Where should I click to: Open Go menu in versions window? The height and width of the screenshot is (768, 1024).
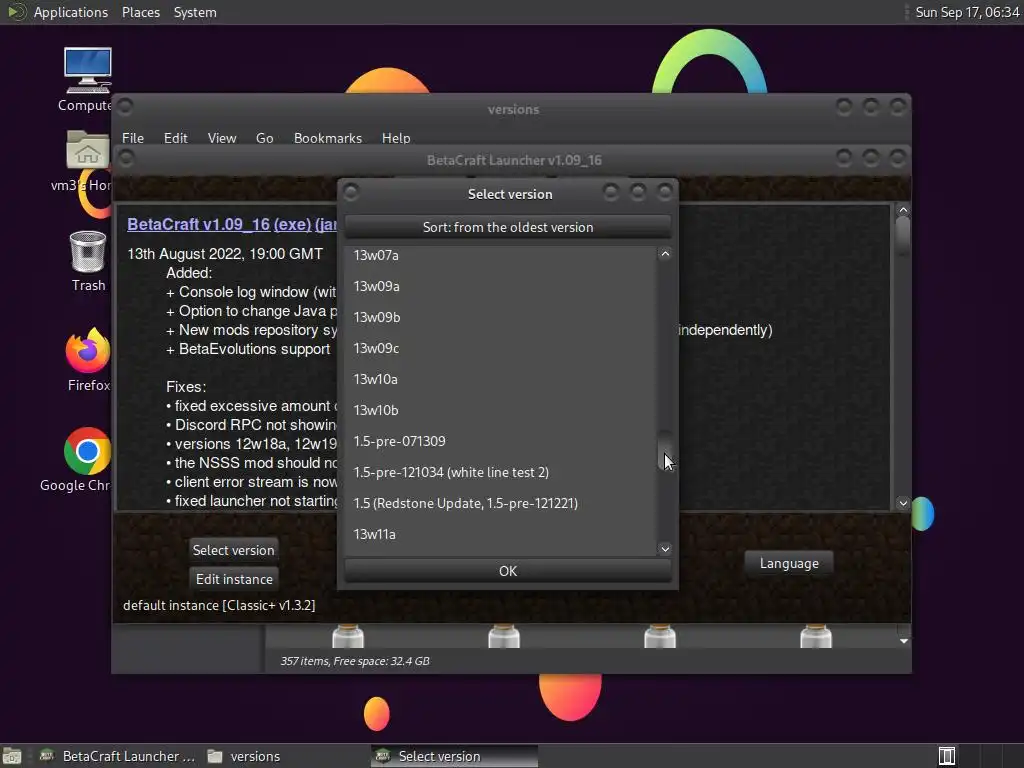tap(264, 138)
